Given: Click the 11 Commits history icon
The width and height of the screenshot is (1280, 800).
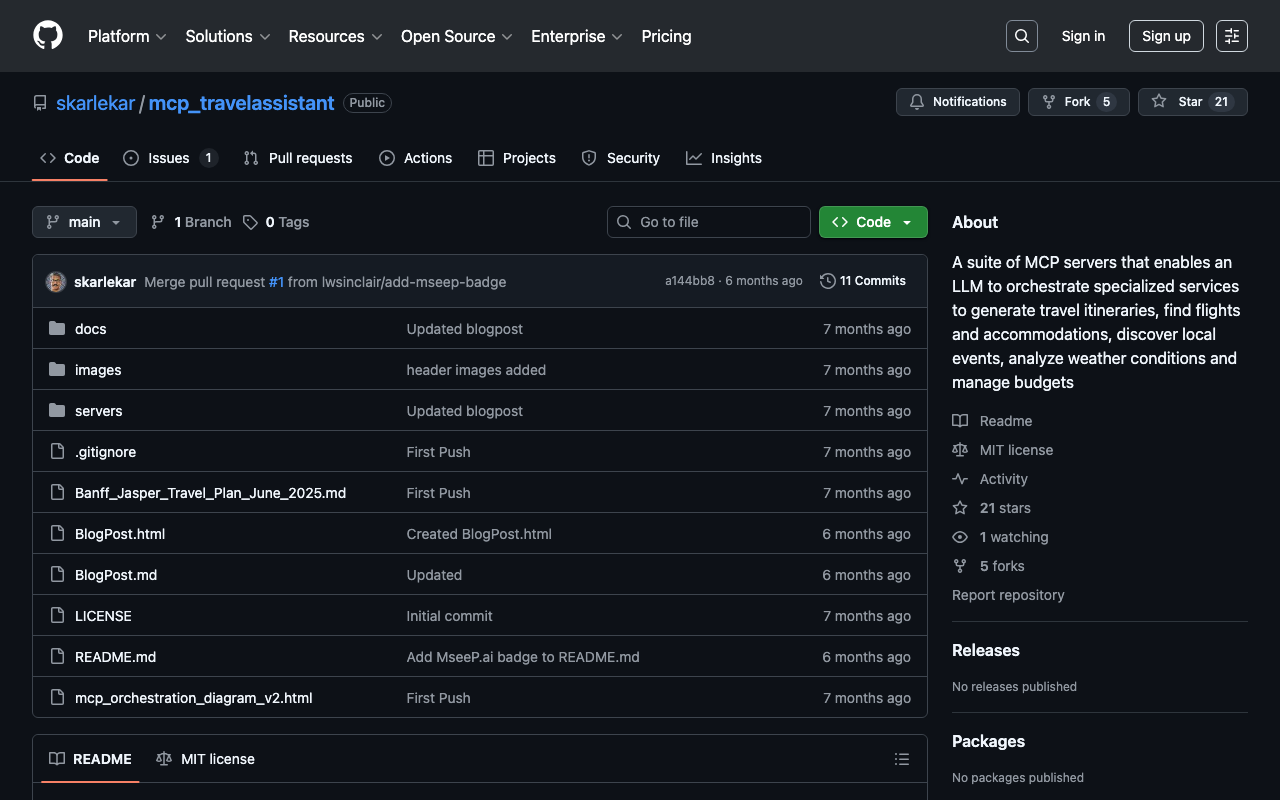Looking at the screenshot, I should 827,281.
